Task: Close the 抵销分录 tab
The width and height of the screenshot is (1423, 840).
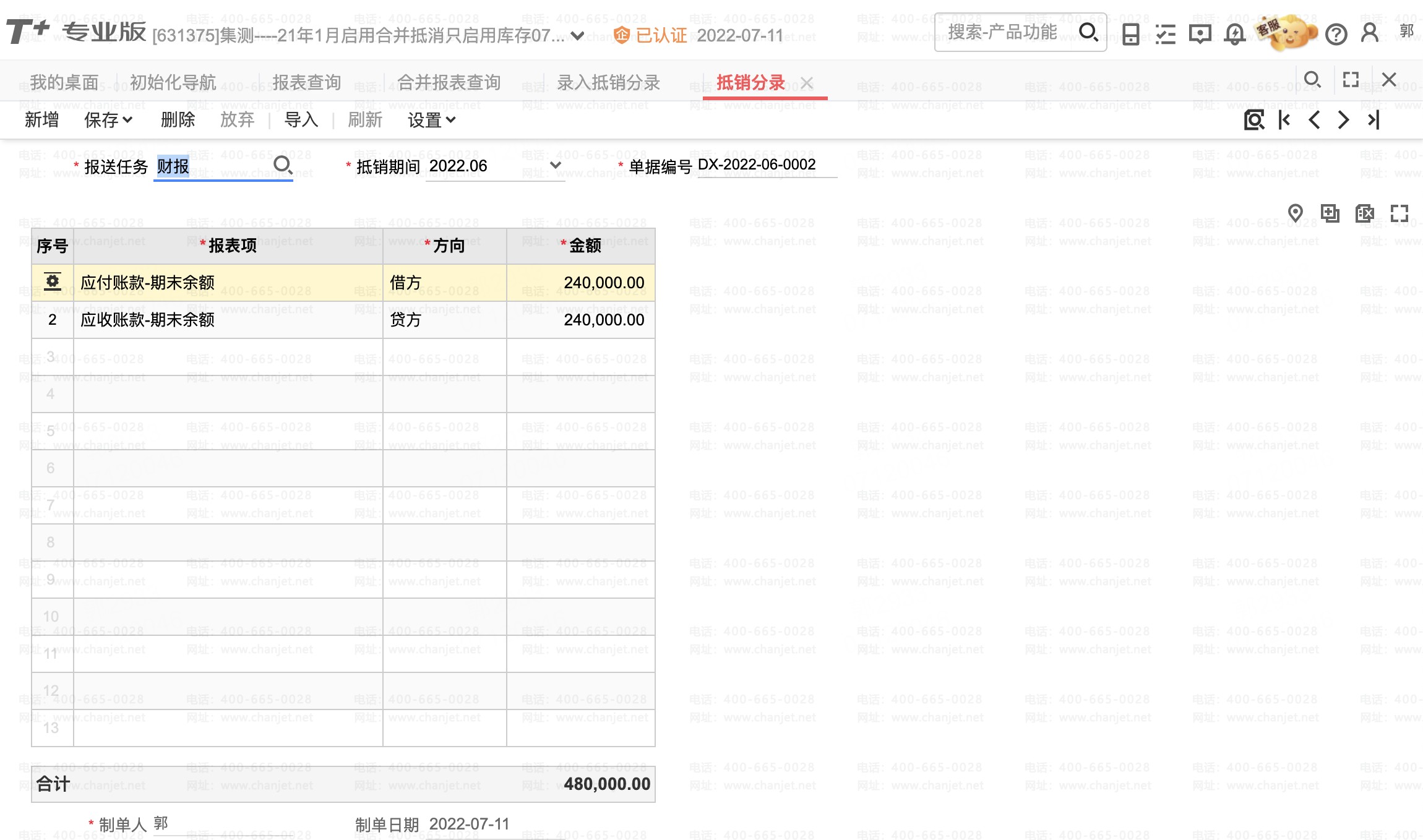Action: pyautogui.click(x=807, y=83)
